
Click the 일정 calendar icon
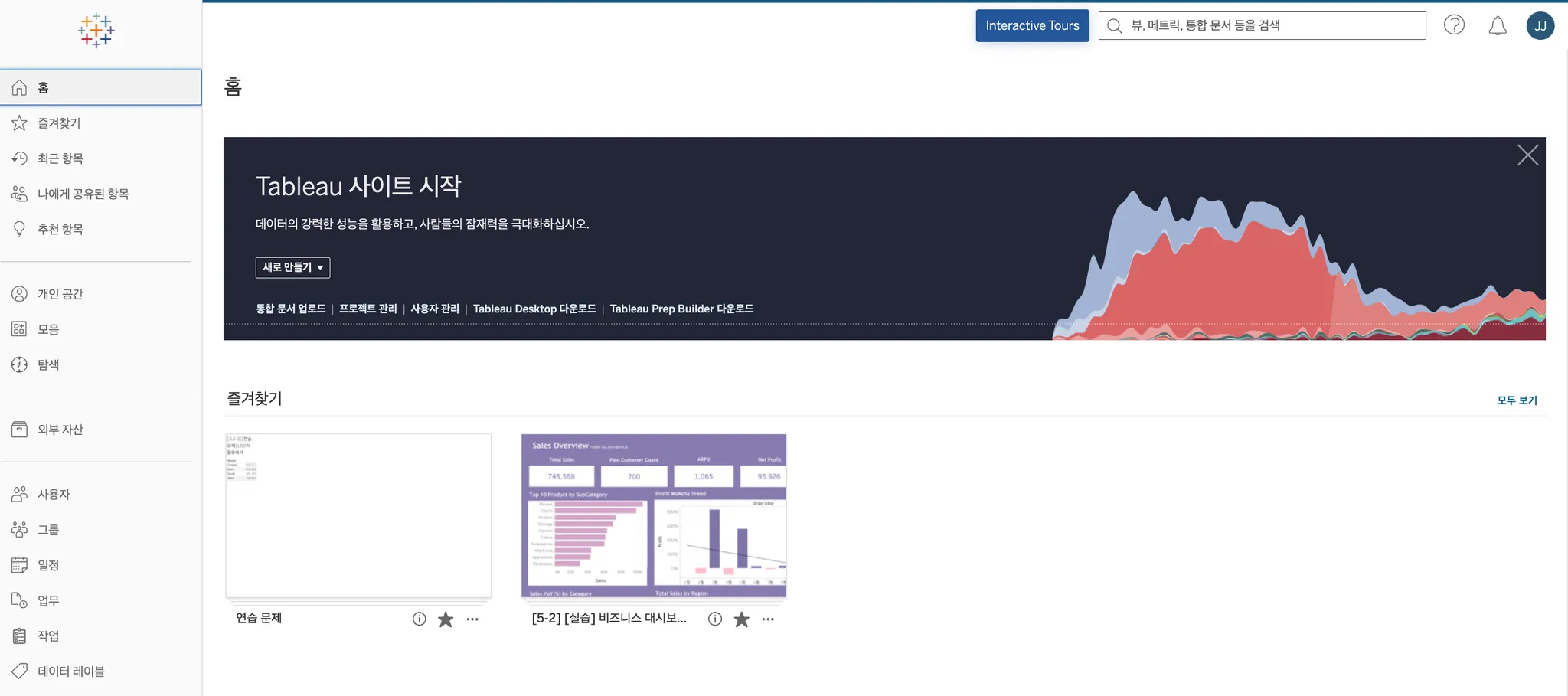tap(20, 565)
